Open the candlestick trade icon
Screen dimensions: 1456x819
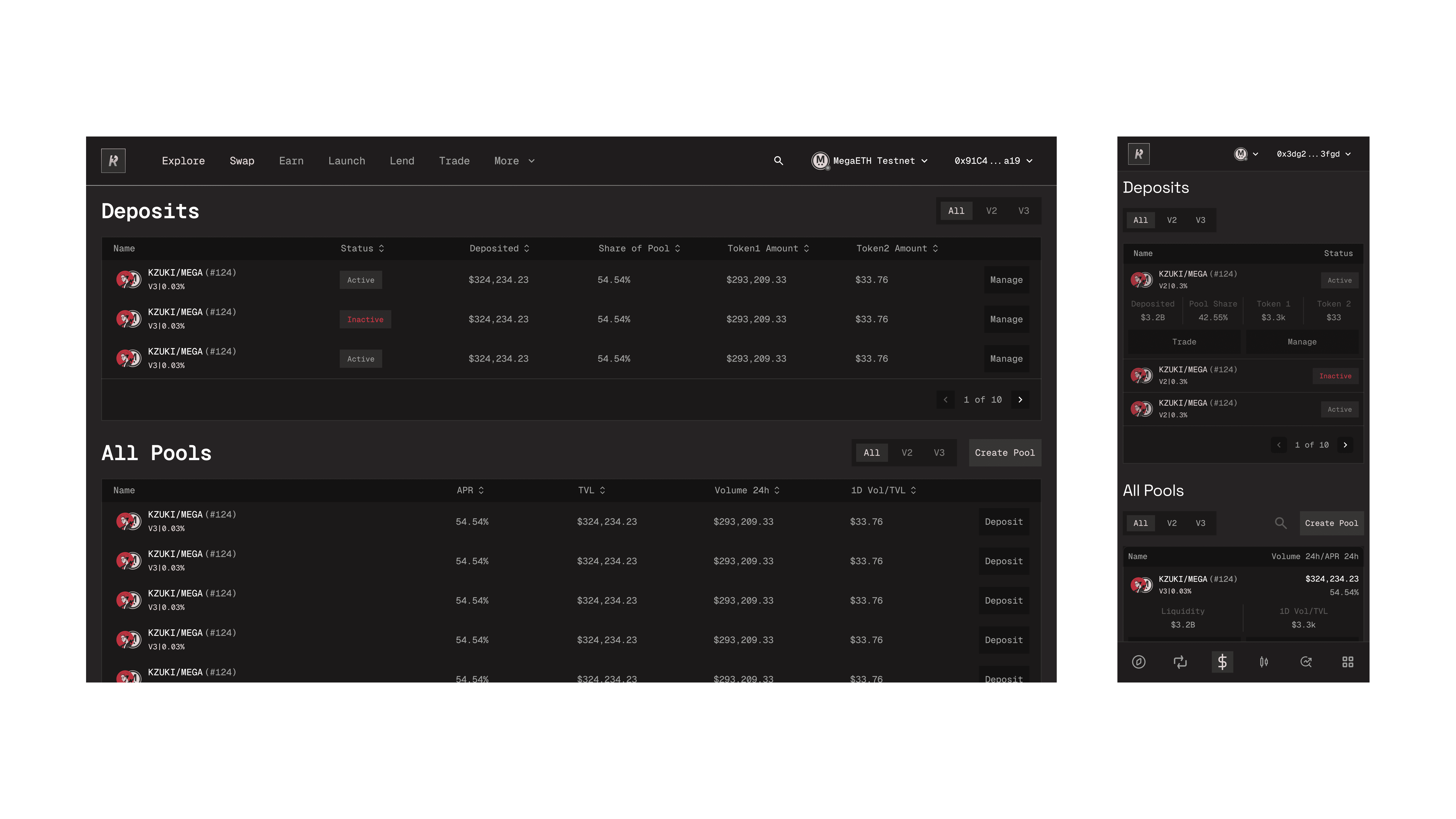[x=1264, y=662]
